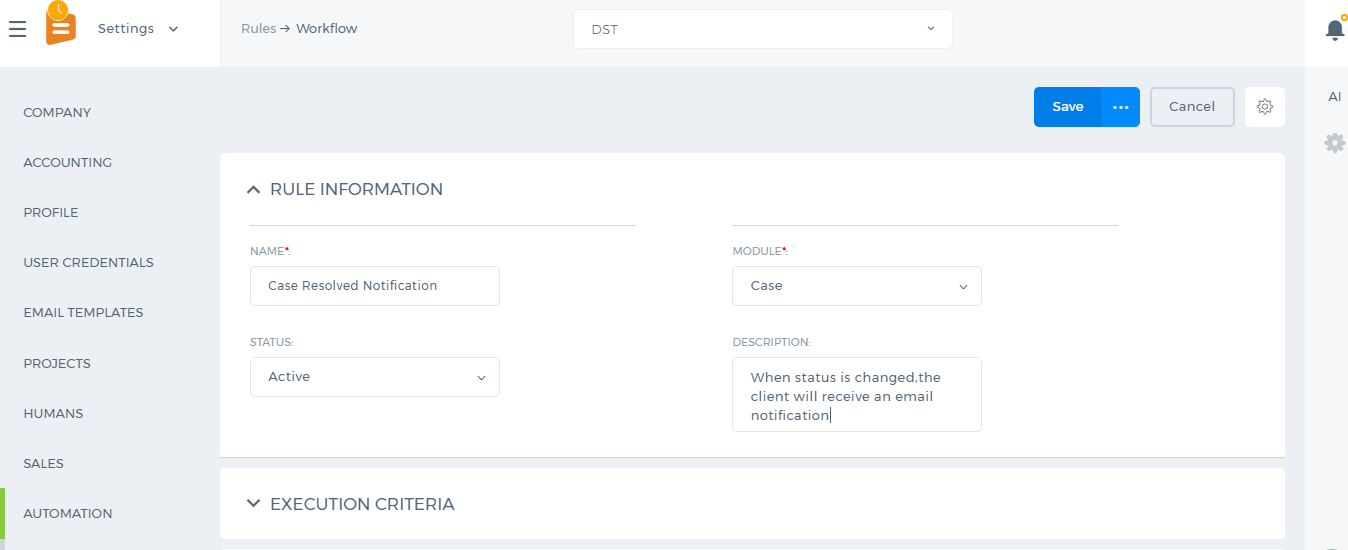
Task: Open the three-dots options next to Save
Action: point(1120,107)
